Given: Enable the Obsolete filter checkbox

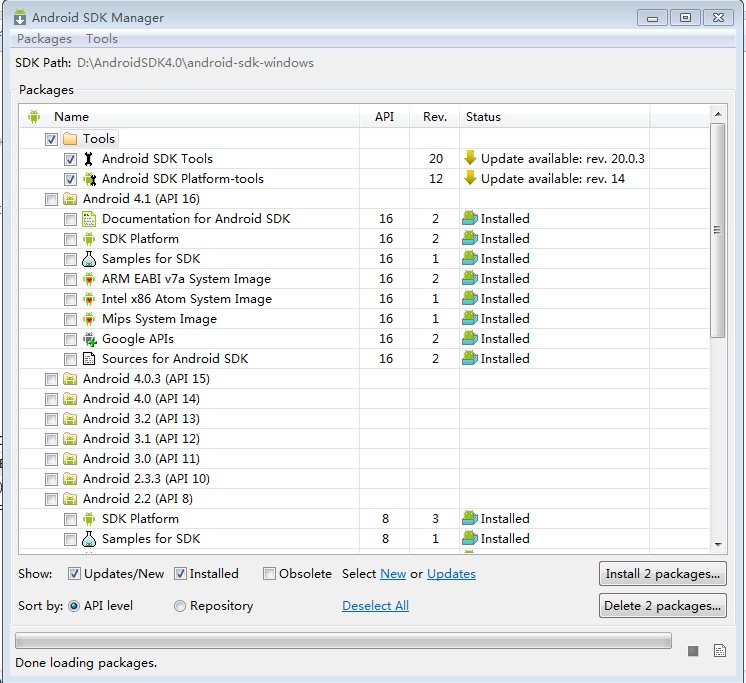Looking at the screenshot, I should pyautogui.click(x=269, y=574).
